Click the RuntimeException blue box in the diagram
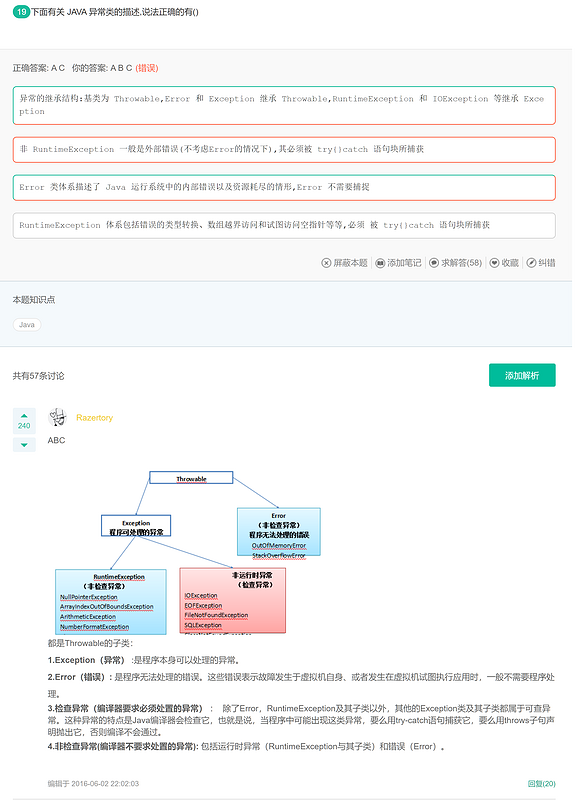The image size is (575, 800). (111, 603)
